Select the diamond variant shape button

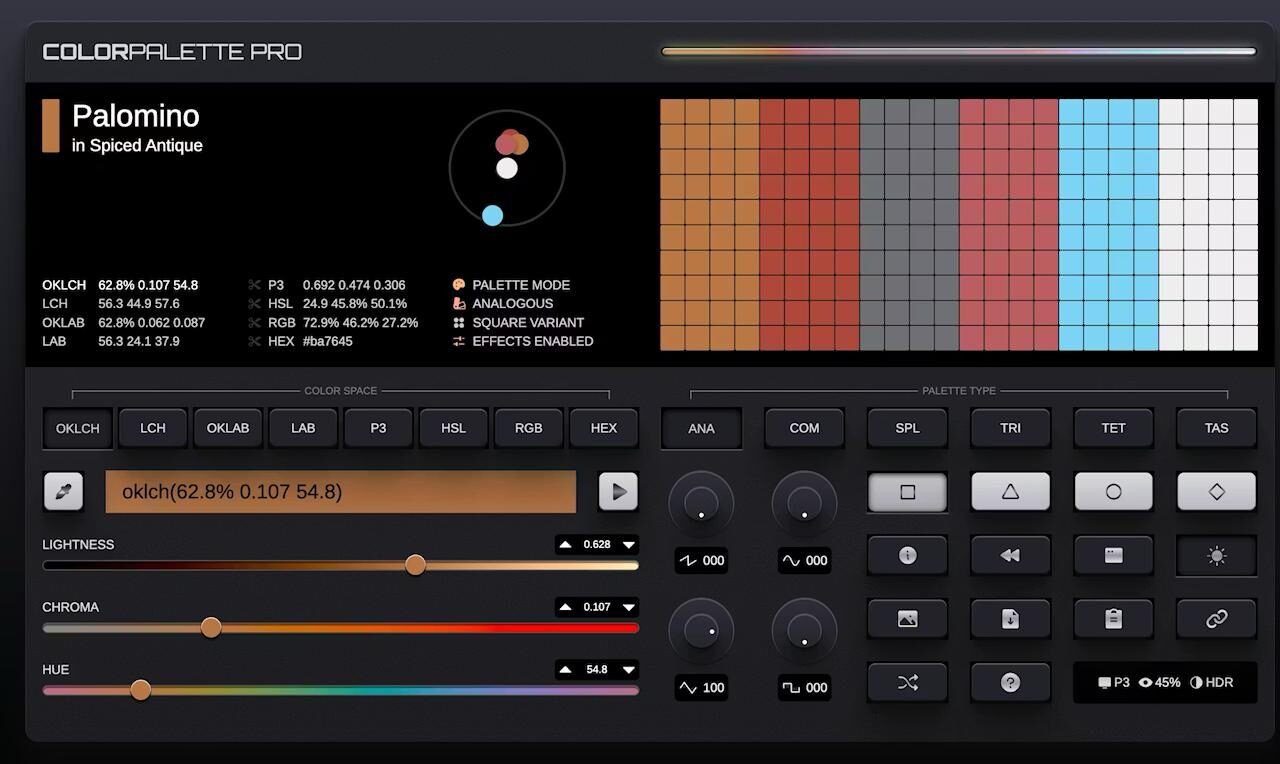(1216, 492)
